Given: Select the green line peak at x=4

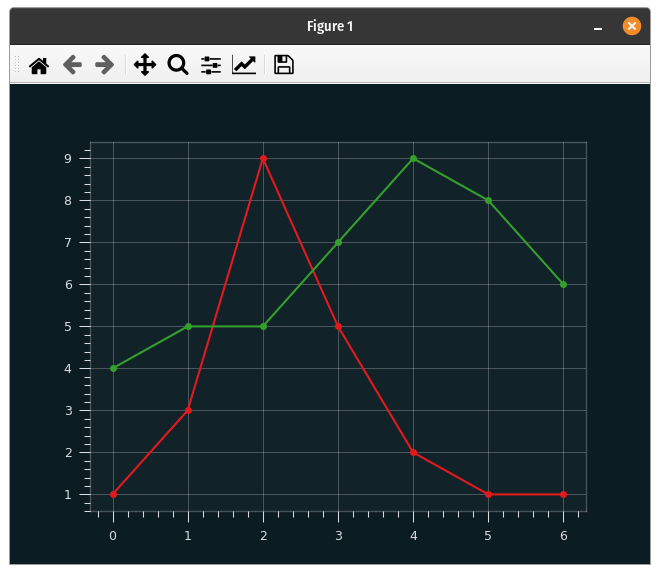Looking at the screenshot, I should point(413,158).
